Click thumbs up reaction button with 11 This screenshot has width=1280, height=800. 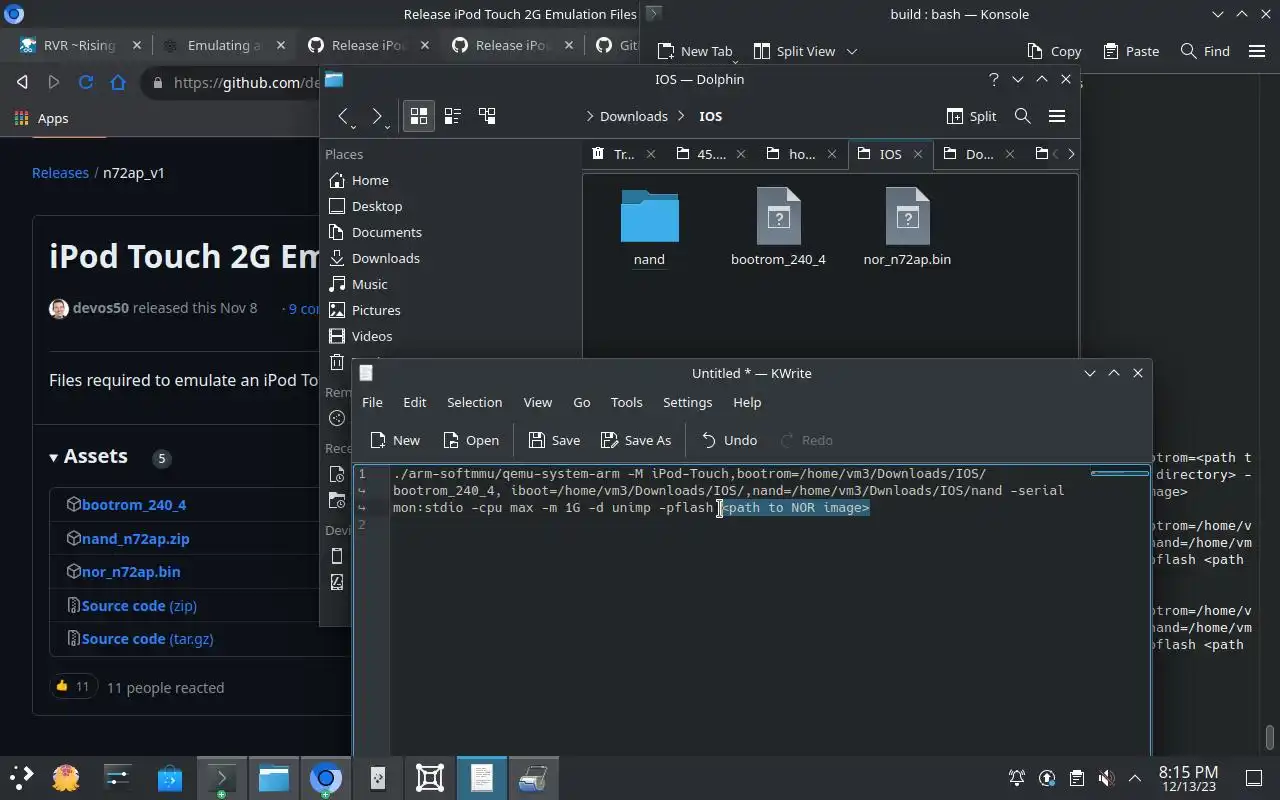72,687
